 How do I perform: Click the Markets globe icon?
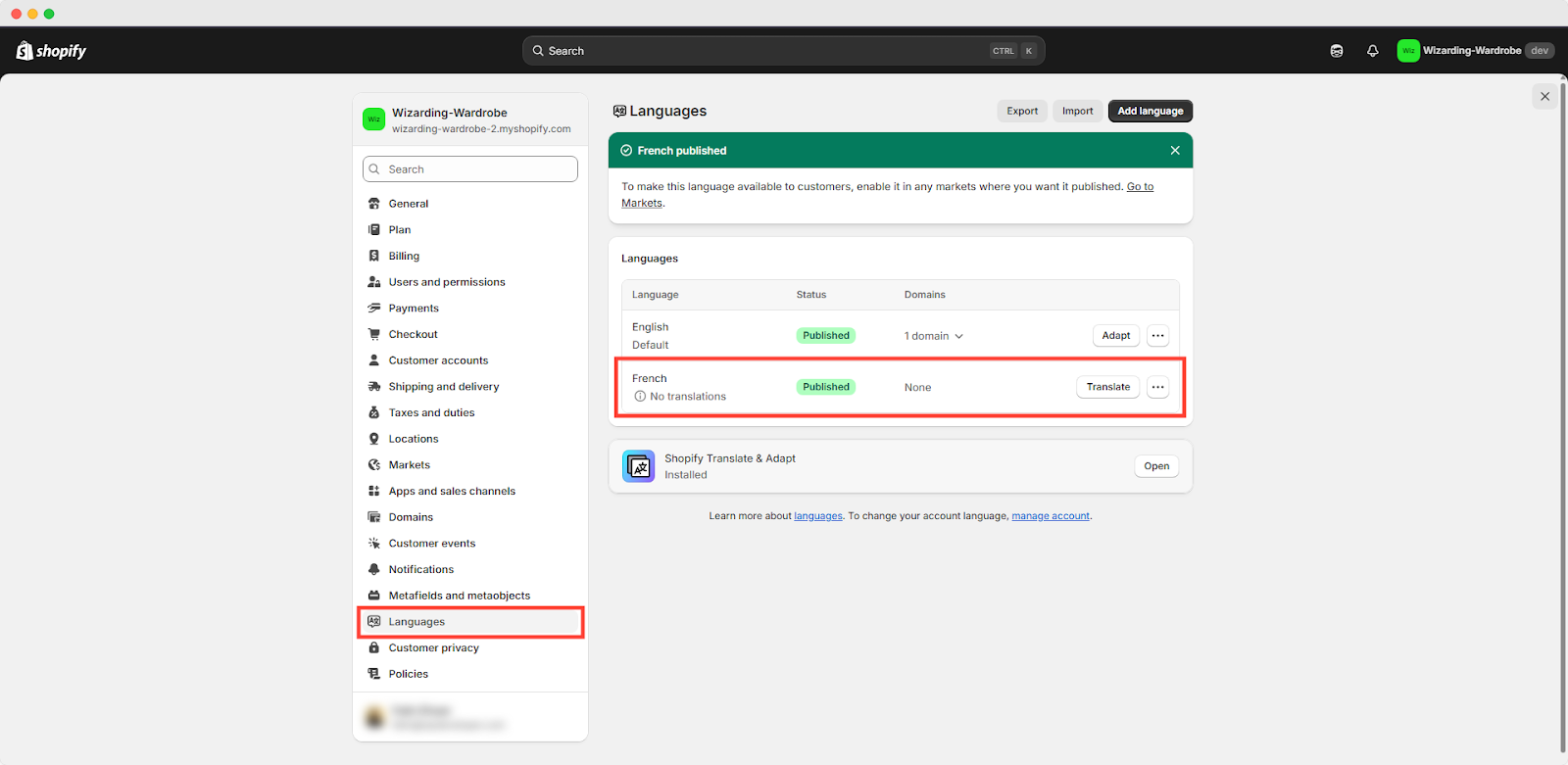(374, 465)
